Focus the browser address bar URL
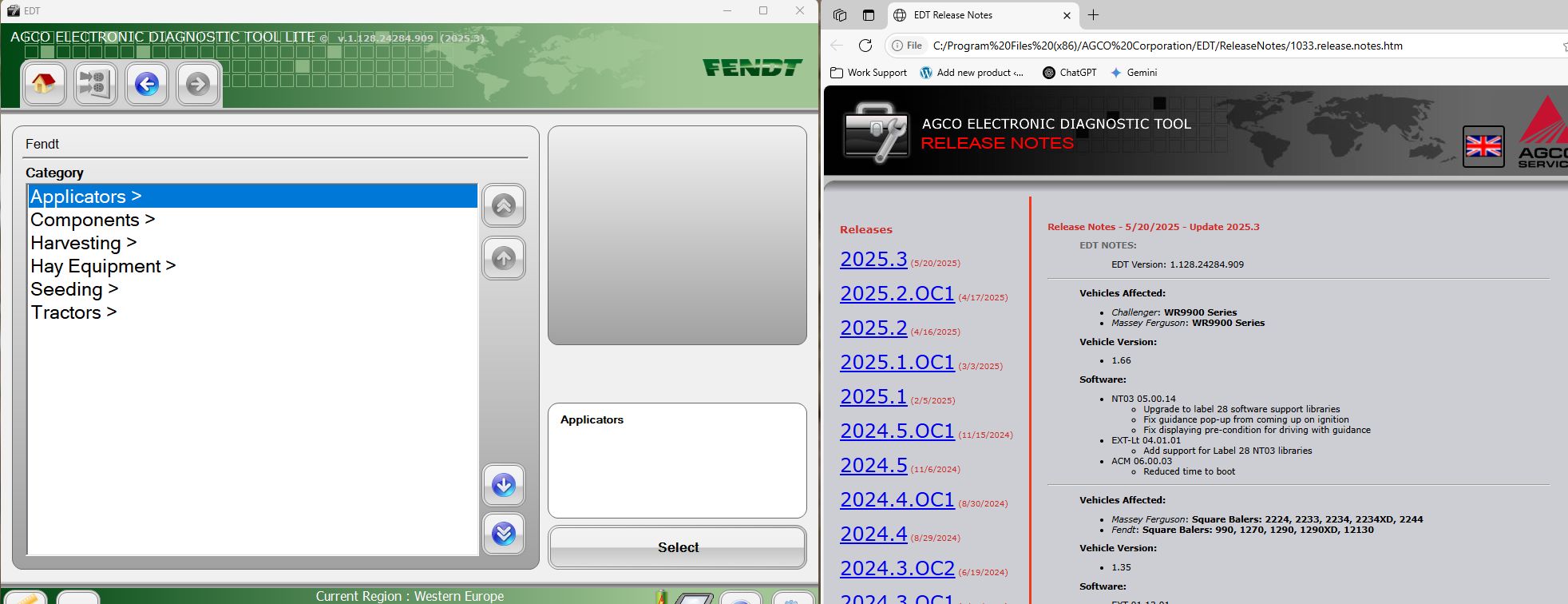 point(1167,46)
